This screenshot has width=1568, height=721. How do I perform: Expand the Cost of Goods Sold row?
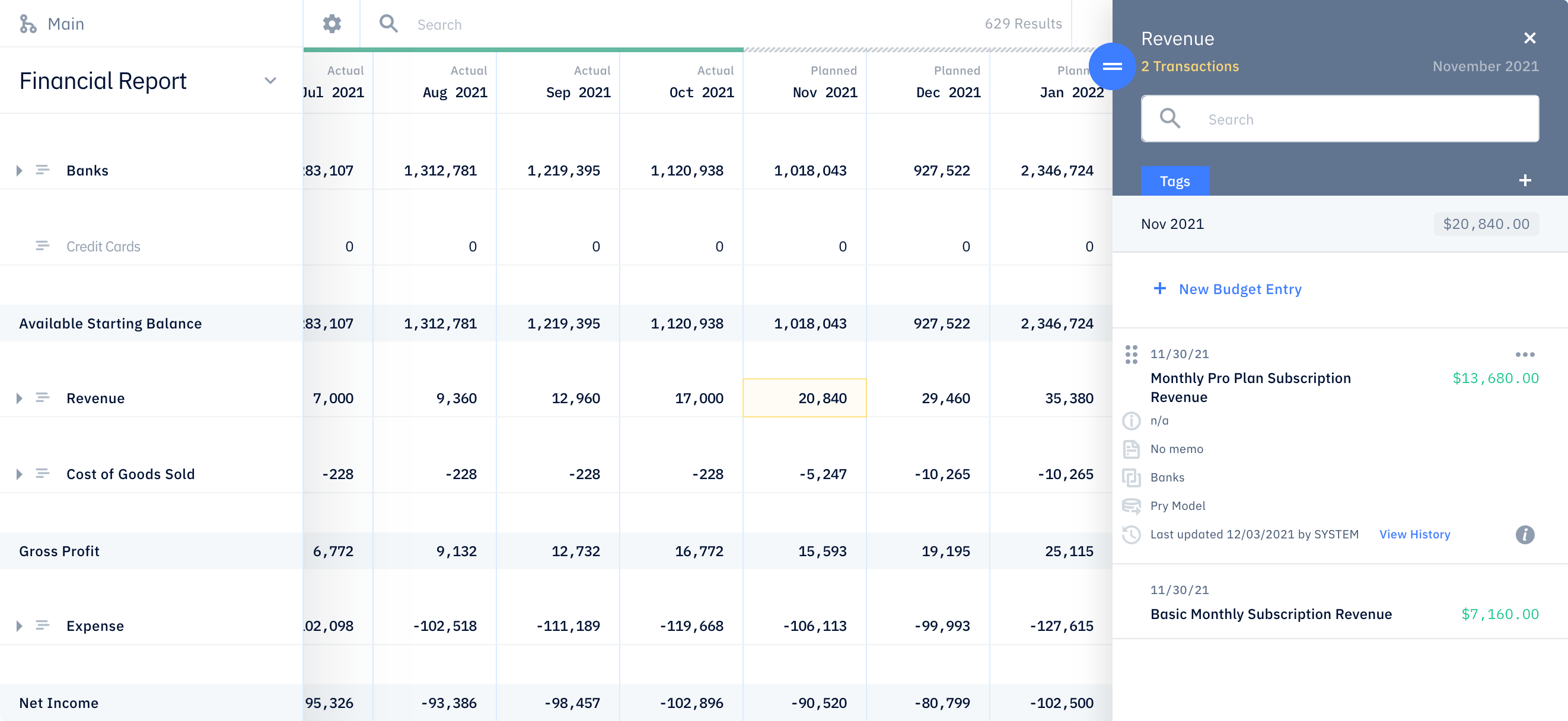20,474
